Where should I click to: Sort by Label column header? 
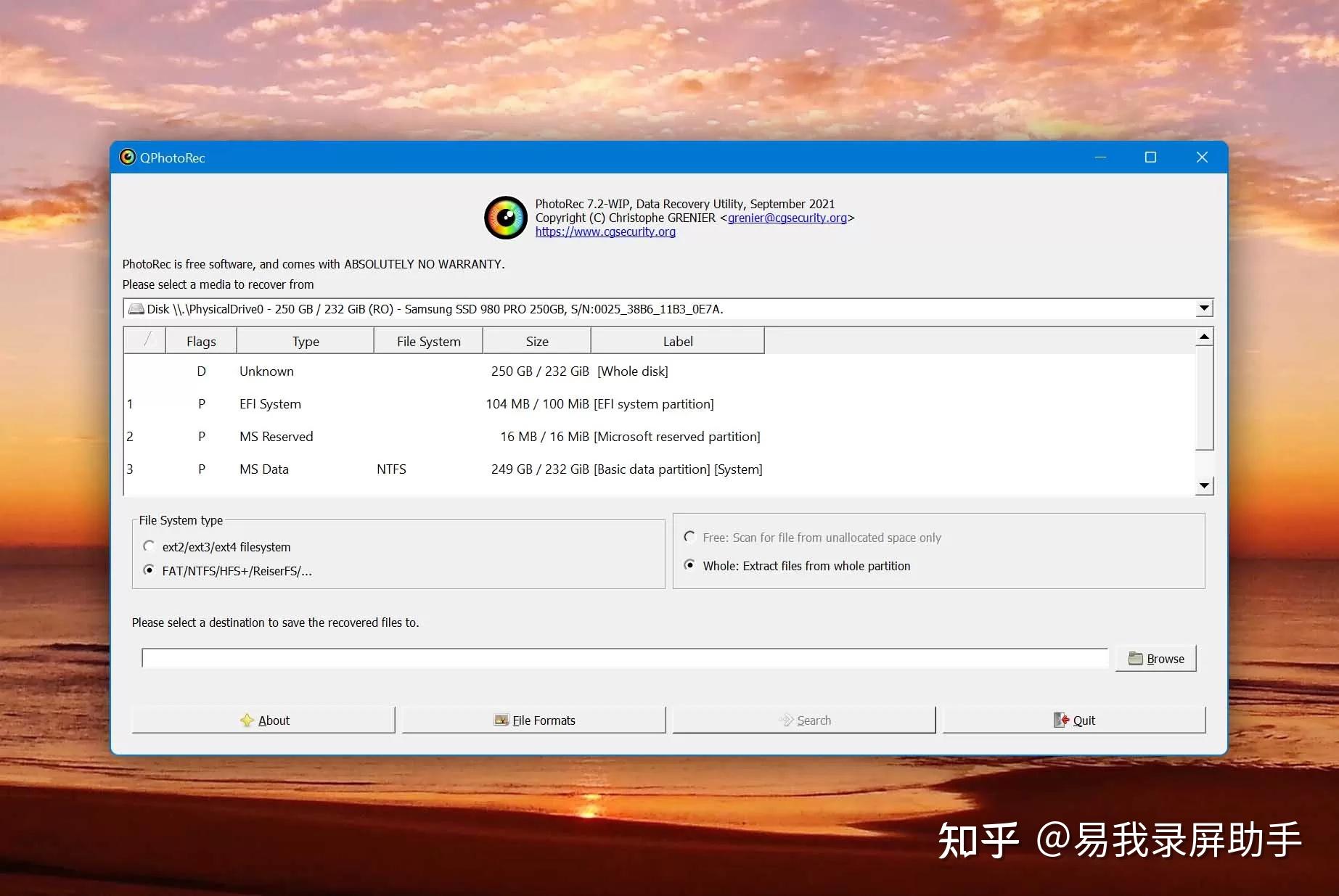(x=678, y=341)
